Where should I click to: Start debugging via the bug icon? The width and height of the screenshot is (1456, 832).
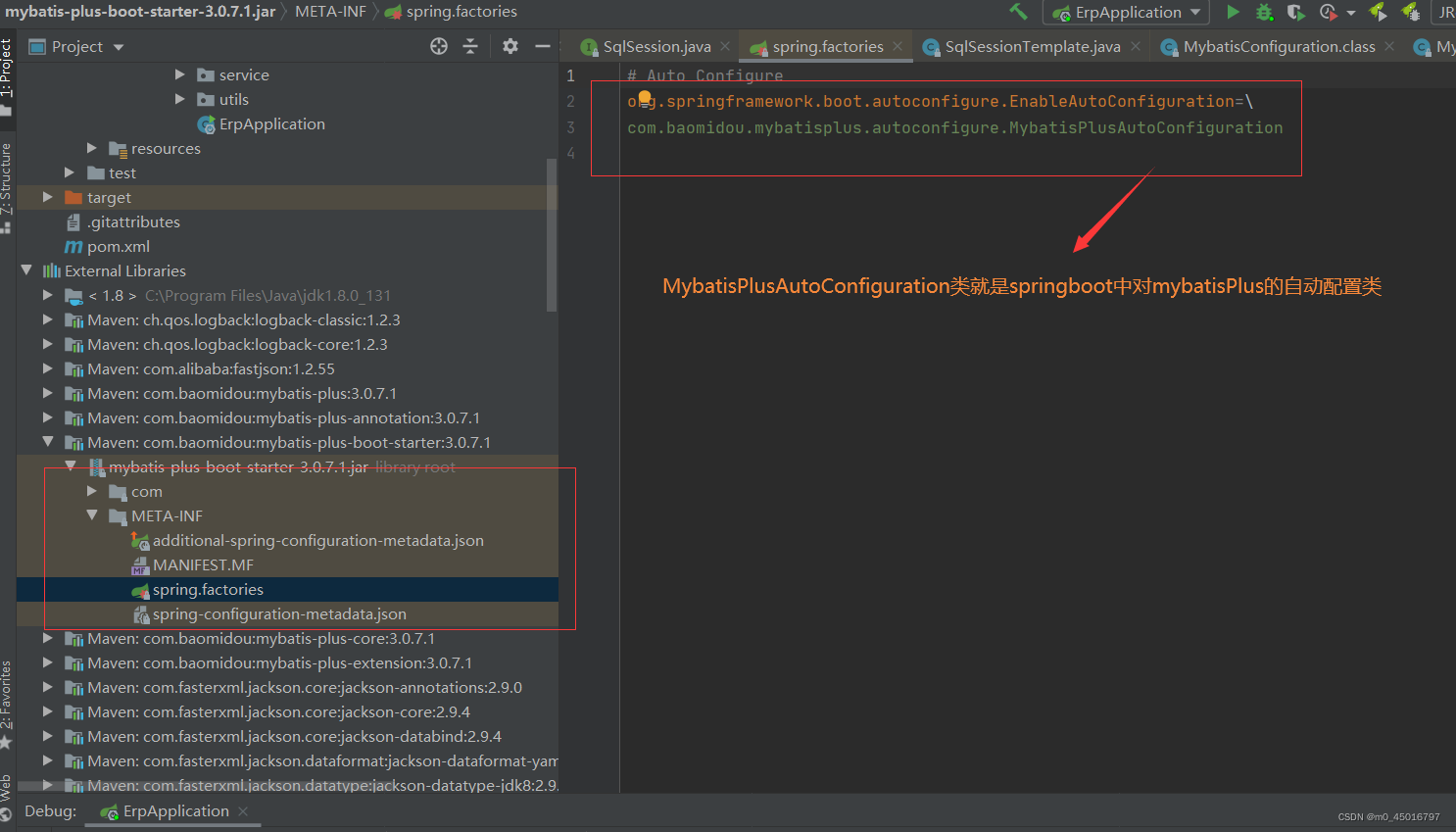(x=1263, y=12)
